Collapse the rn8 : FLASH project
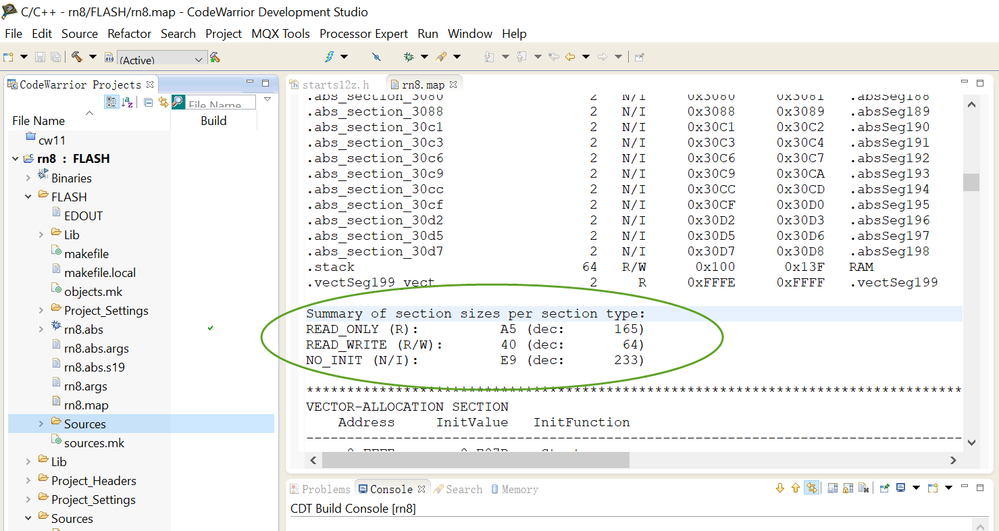This screenshot has width=999, height=531. pyautogui.click(x=15, y=159)
